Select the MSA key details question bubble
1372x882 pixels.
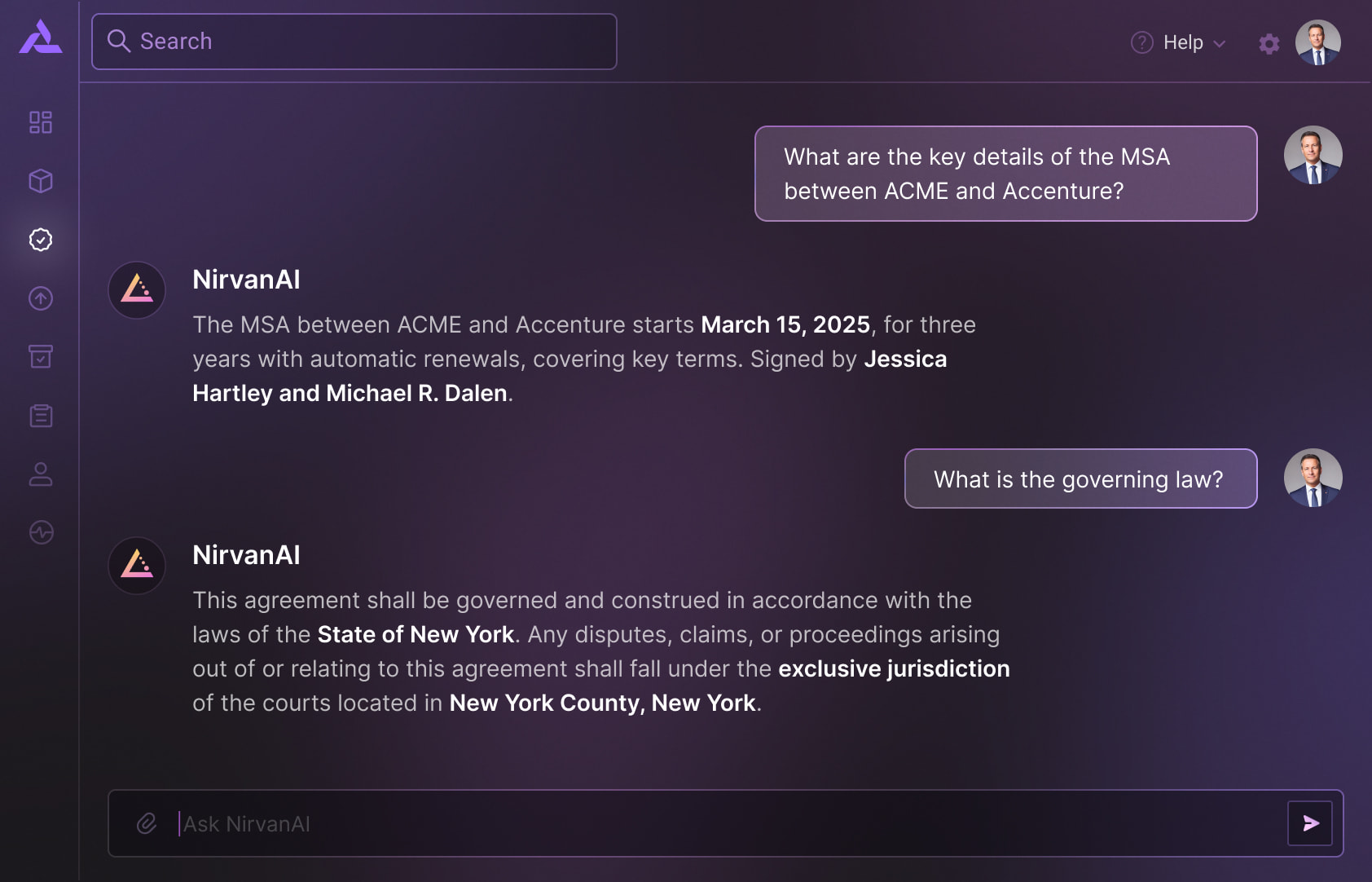pos(1005,174)
